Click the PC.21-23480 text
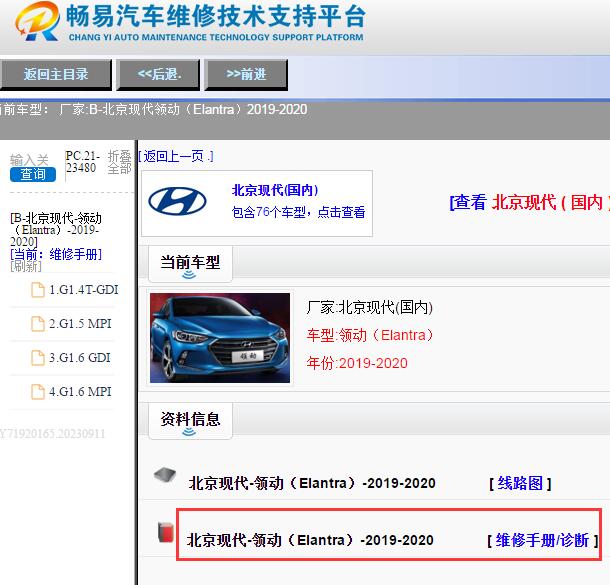Viewport: 610px width, 585px height. point(82,162)
